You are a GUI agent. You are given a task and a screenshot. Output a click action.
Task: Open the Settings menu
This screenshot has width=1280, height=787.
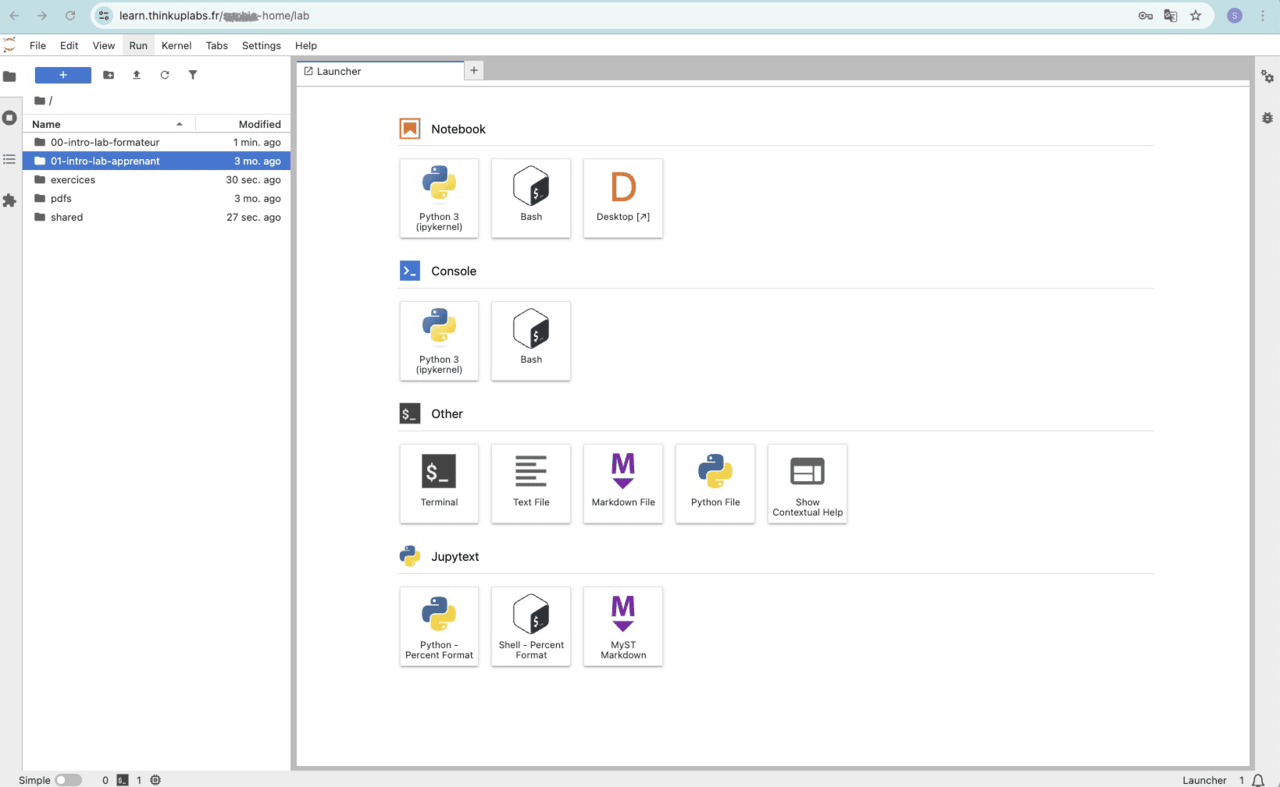click(261, 45)
